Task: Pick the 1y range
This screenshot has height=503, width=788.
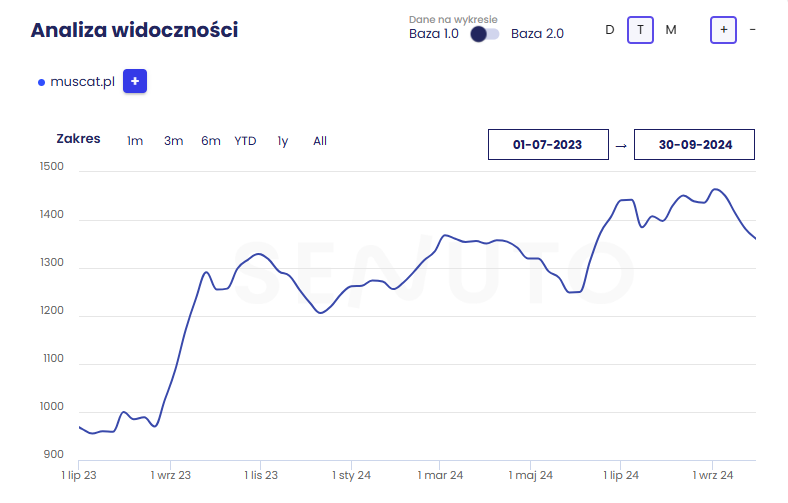Action: coord(283,141)
